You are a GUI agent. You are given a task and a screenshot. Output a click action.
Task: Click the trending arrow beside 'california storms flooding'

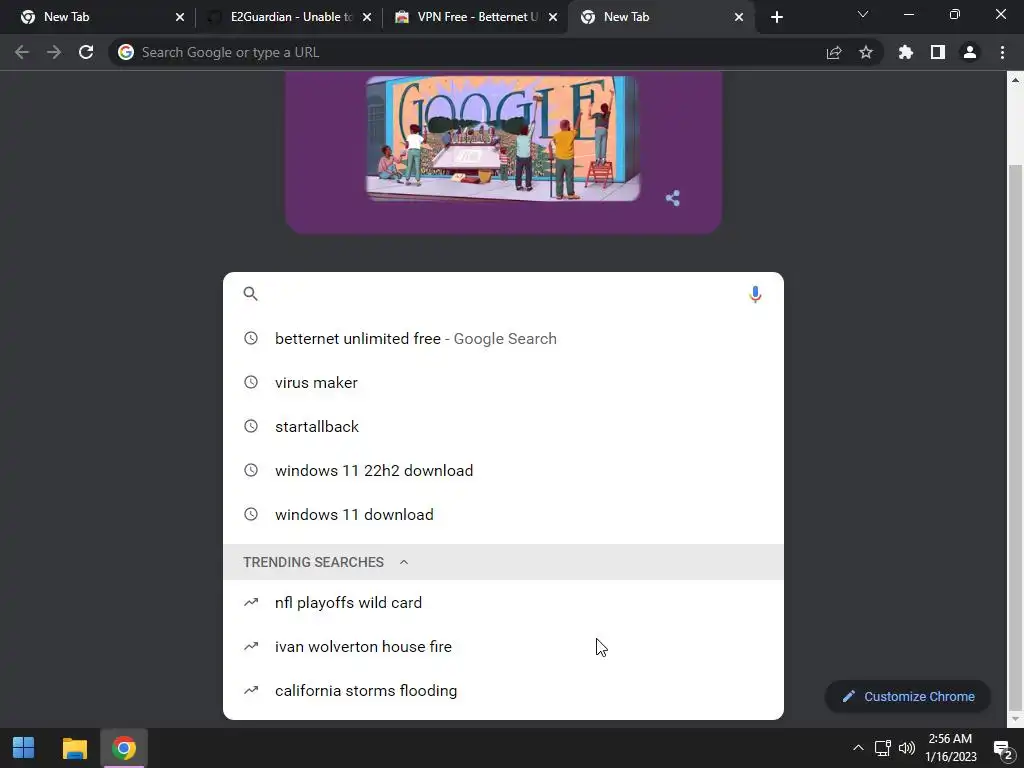coord(251,690)
